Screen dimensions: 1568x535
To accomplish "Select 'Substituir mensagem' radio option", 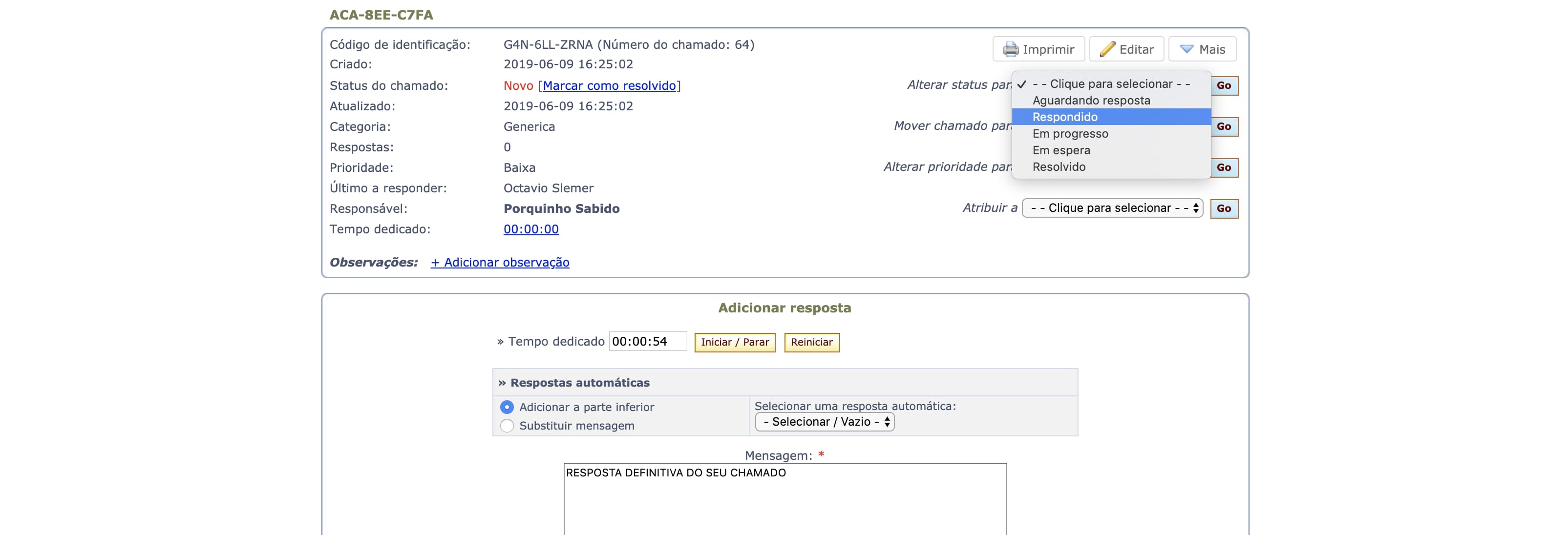I will click(507, 426).
